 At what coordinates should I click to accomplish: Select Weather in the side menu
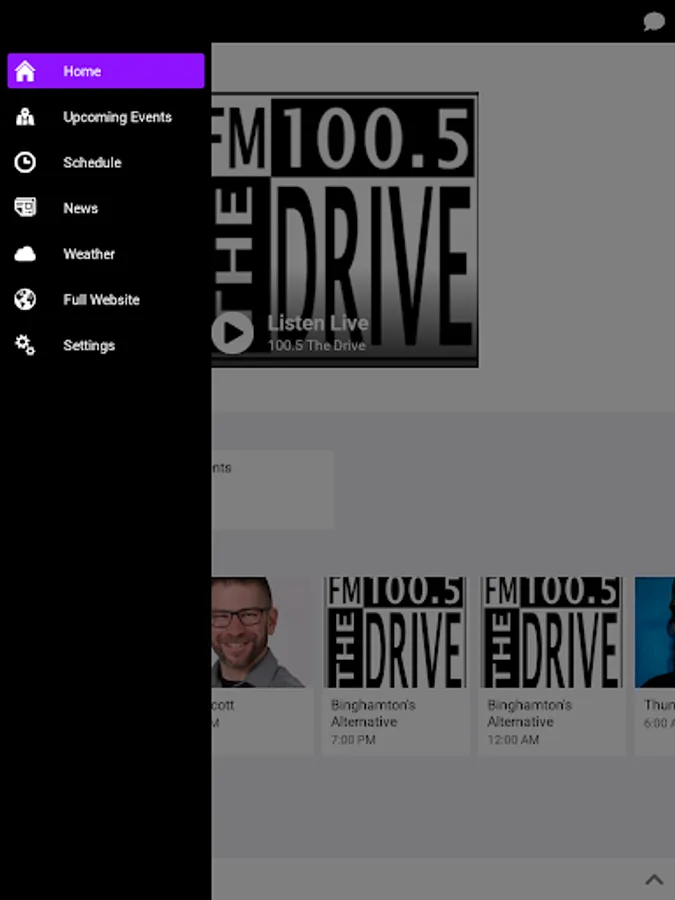[106, 254]
